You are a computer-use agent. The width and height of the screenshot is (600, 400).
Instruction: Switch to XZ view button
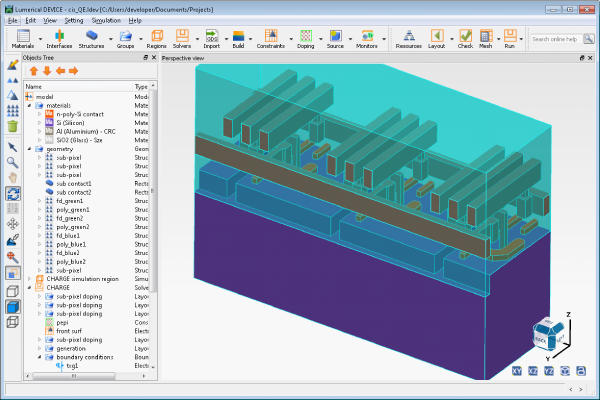(533, 371)
